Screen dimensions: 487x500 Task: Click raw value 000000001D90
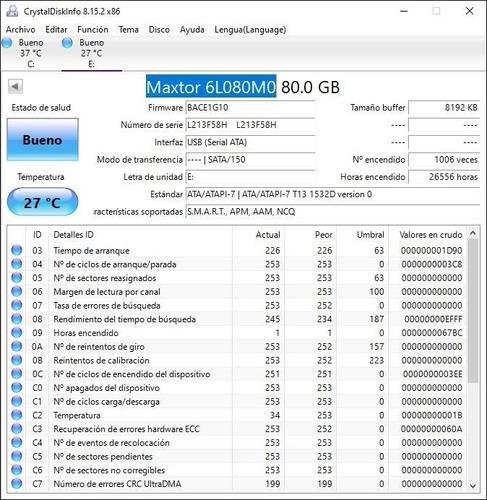(x=432, y=250)
